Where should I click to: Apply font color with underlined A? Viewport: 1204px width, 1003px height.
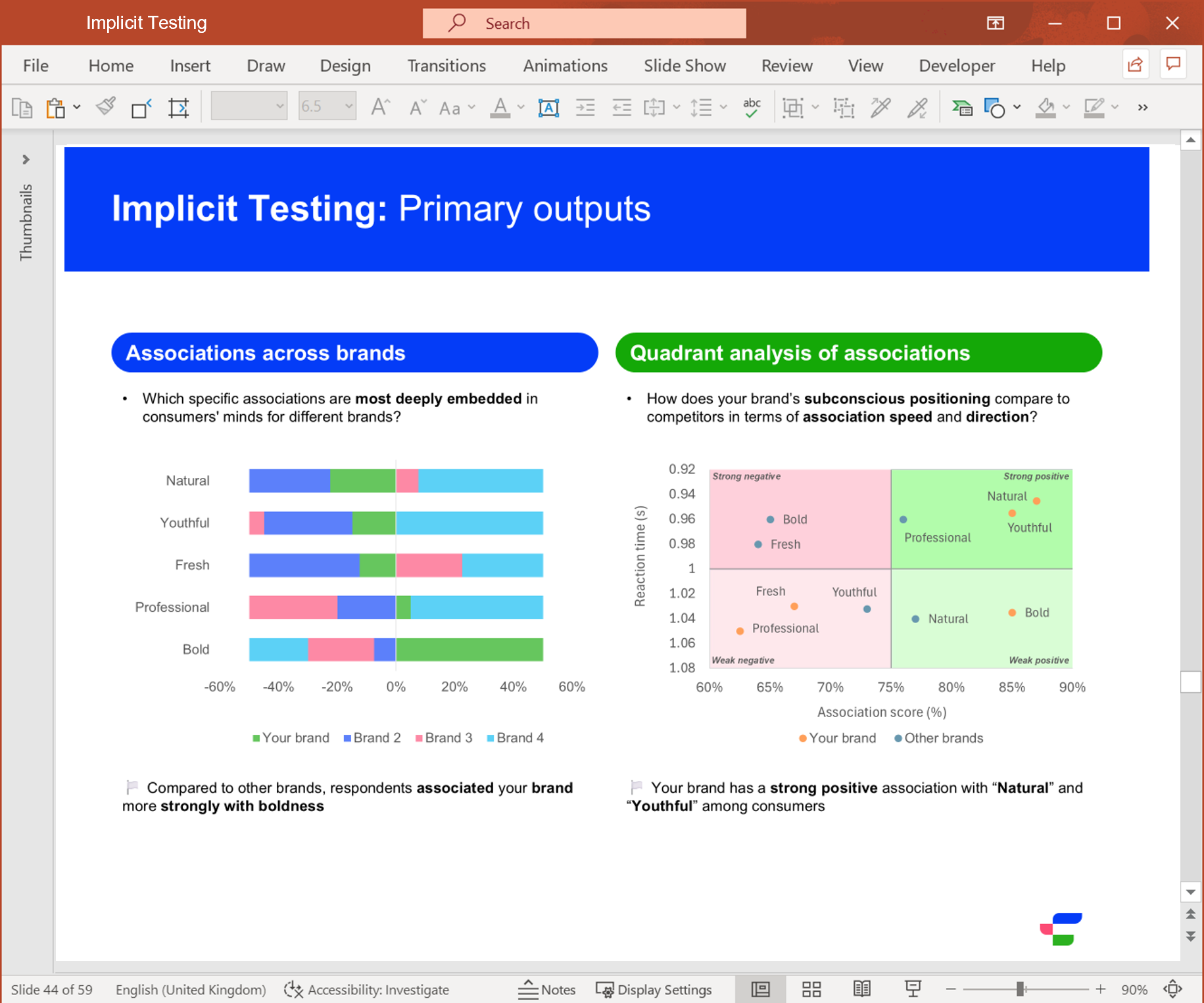click(x=500, y=107)
